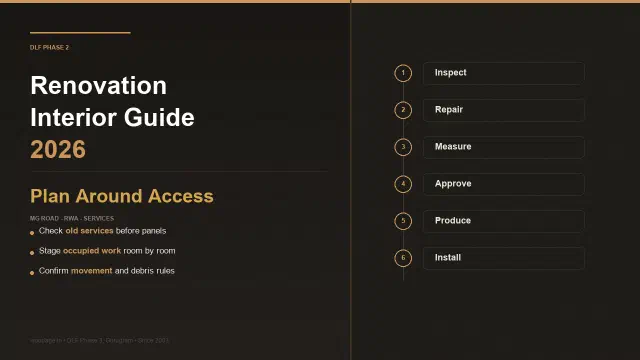Open the Inspect step box
Viewport: 640px width, 360px height.
click(x=504, y=73)
